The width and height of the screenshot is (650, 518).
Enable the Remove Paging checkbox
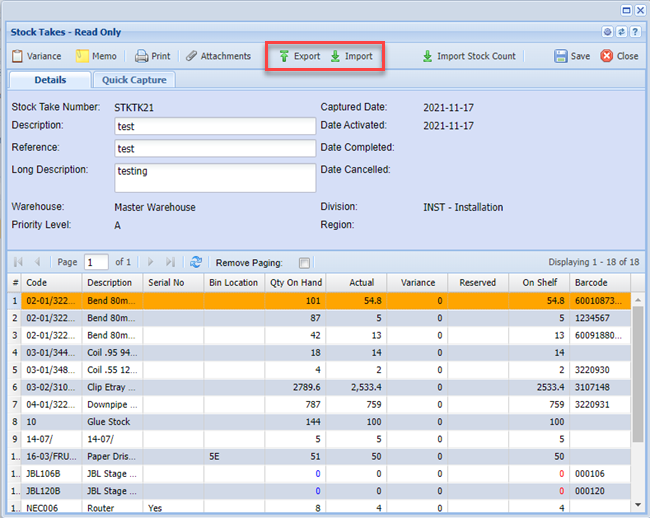click(304, 263)
